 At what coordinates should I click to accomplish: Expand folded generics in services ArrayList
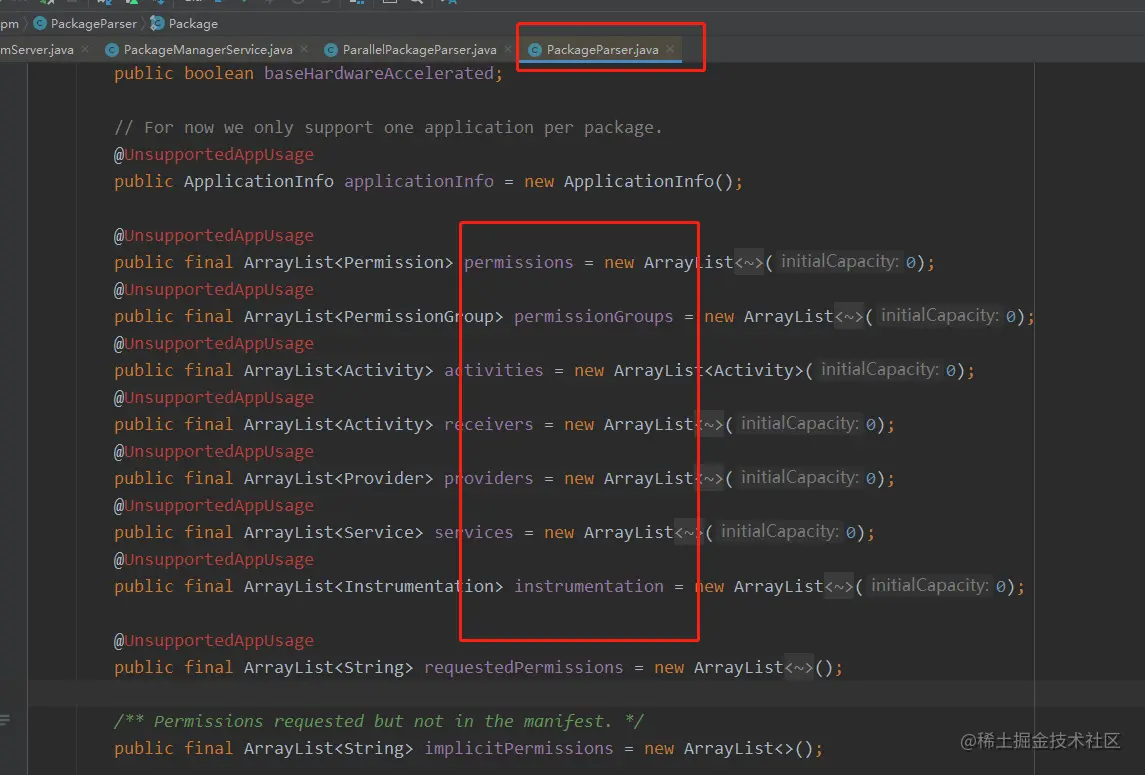point(689,532)
